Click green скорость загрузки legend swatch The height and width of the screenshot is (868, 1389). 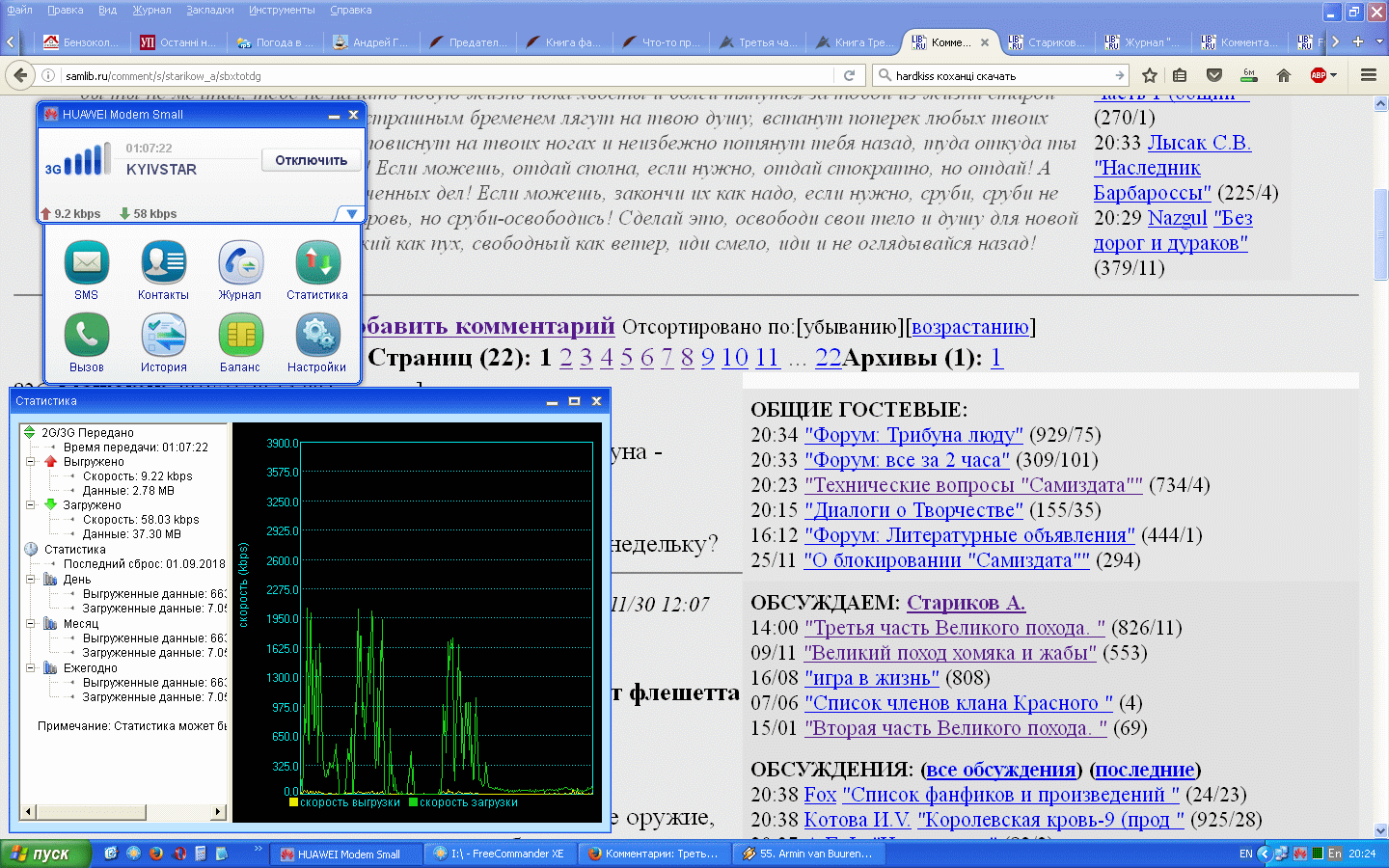[413, 802]
